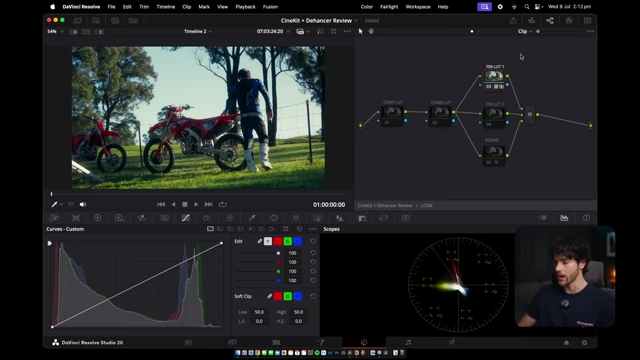Reset all curves with the reset icon

[x=300, y=229]
